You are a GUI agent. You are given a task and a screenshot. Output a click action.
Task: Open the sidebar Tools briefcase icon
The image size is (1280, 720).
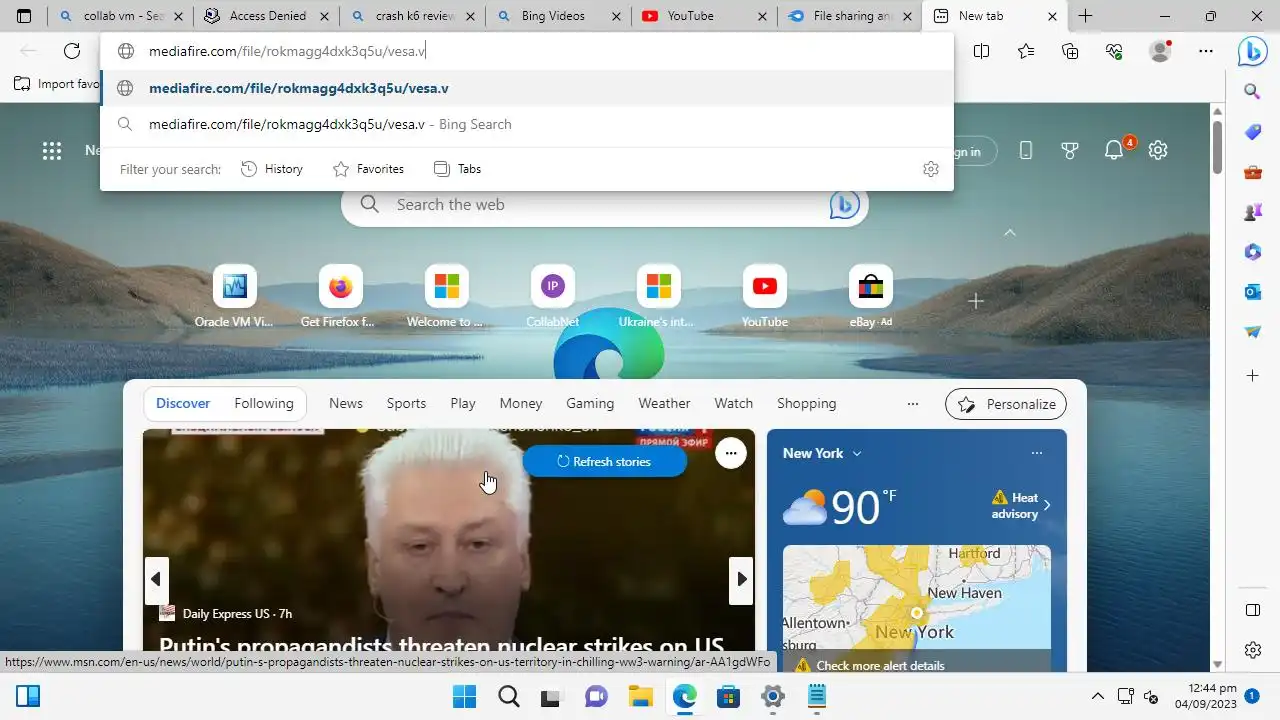(x=1252, y=172)
